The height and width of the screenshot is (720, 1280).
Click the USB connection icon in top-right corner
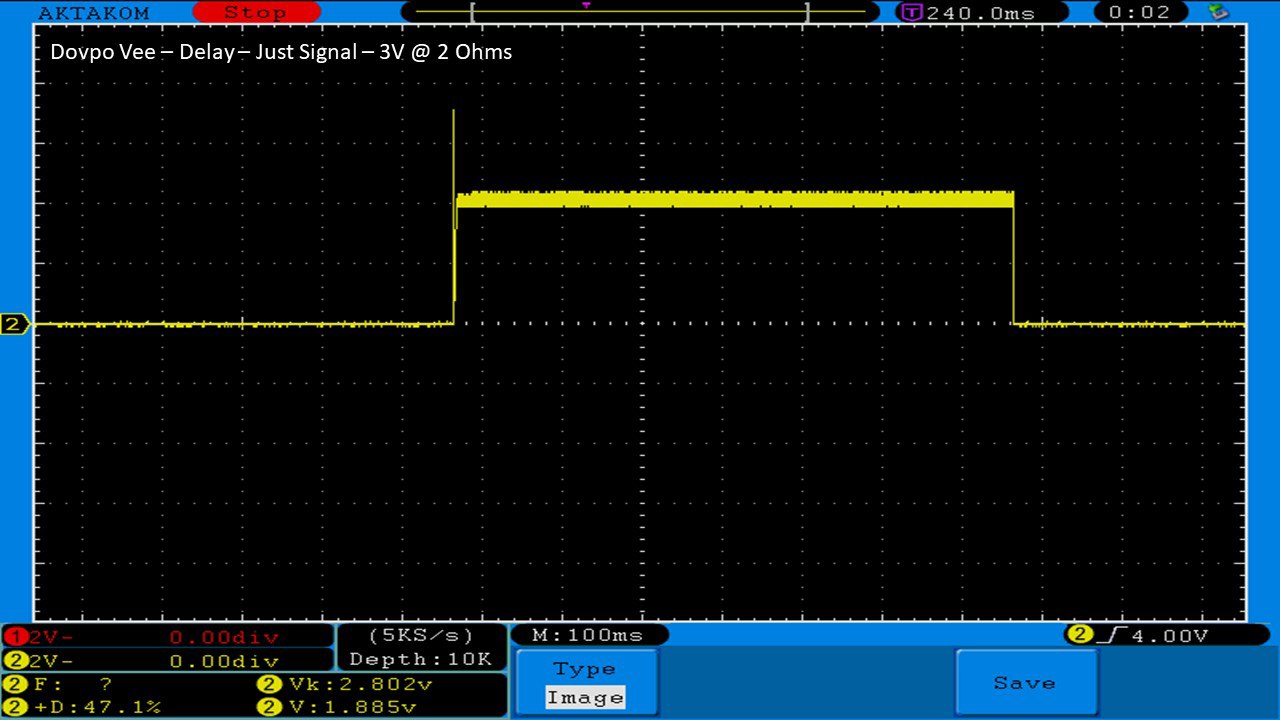coord(1218,12)
